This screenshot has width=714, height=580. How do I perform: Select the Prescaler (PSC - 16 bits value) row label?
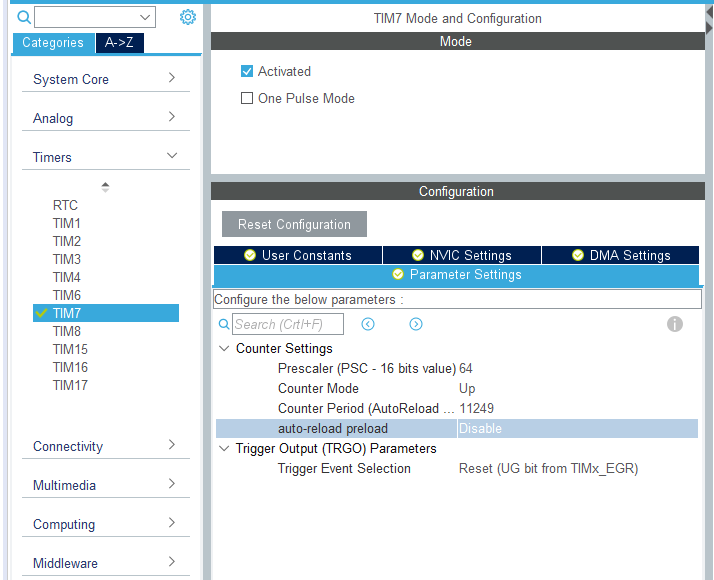pos(367,368)
